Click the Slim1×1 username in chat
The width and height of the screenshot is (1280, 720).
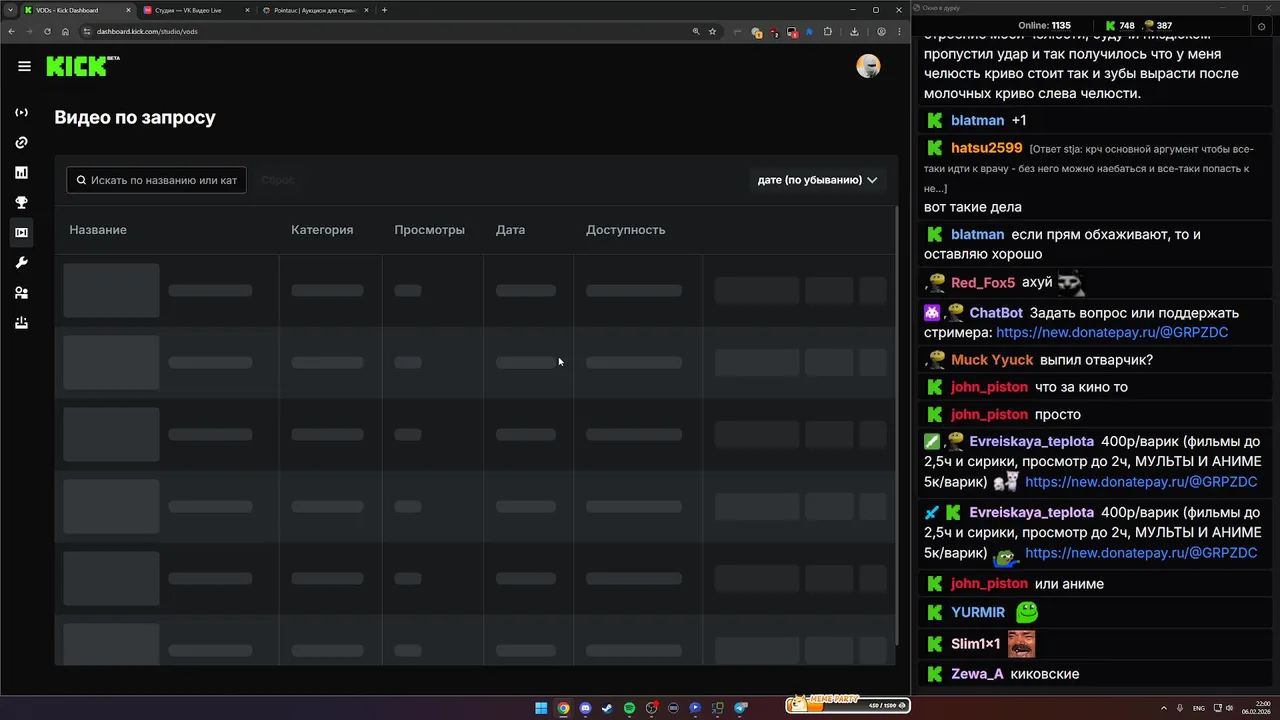pos(976,644)
